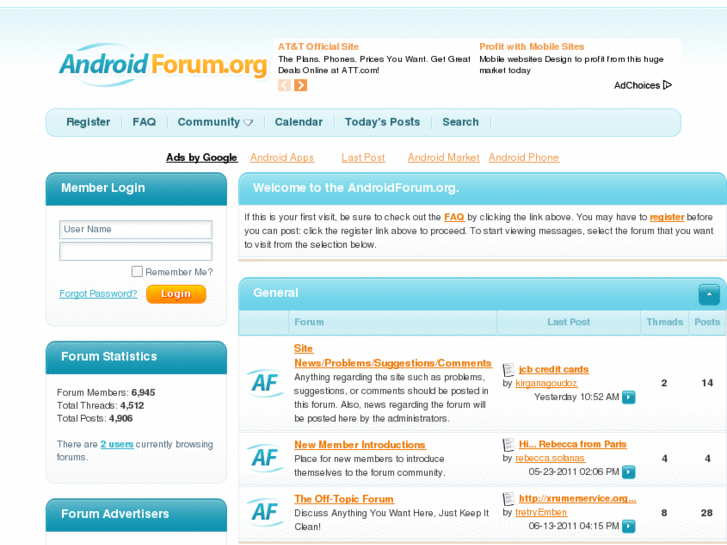Go to last post arrow dated 06-13-2011

629,526
